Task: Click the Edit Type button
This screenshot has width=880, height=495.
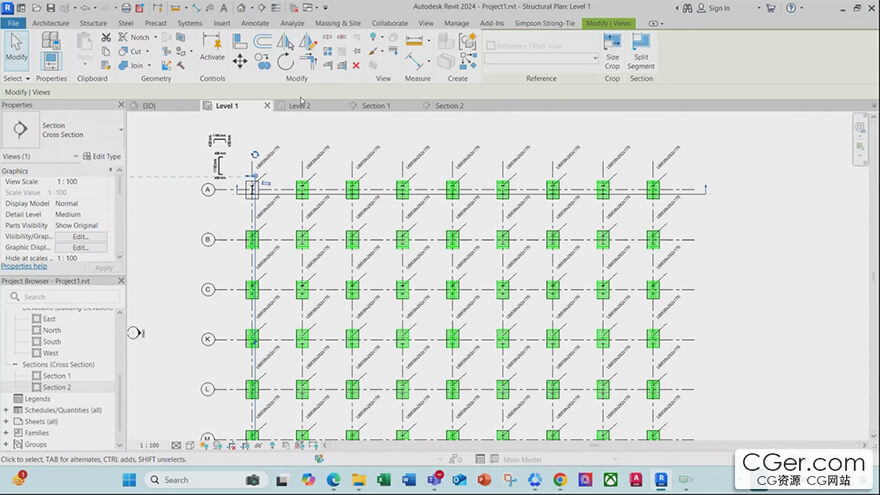Action: click(101, 156)
